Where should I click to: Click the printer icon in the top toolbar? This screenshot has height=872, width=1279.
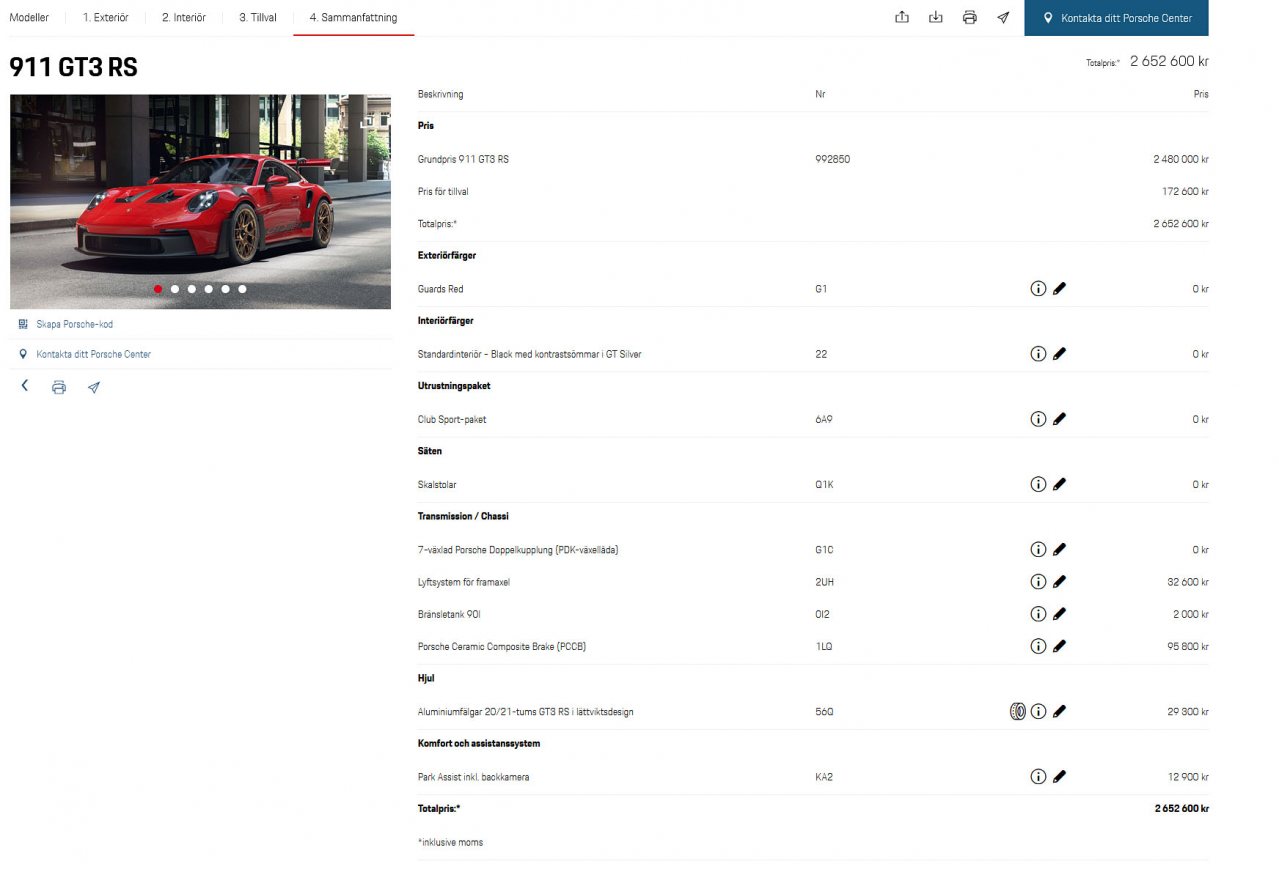[969, 17]
